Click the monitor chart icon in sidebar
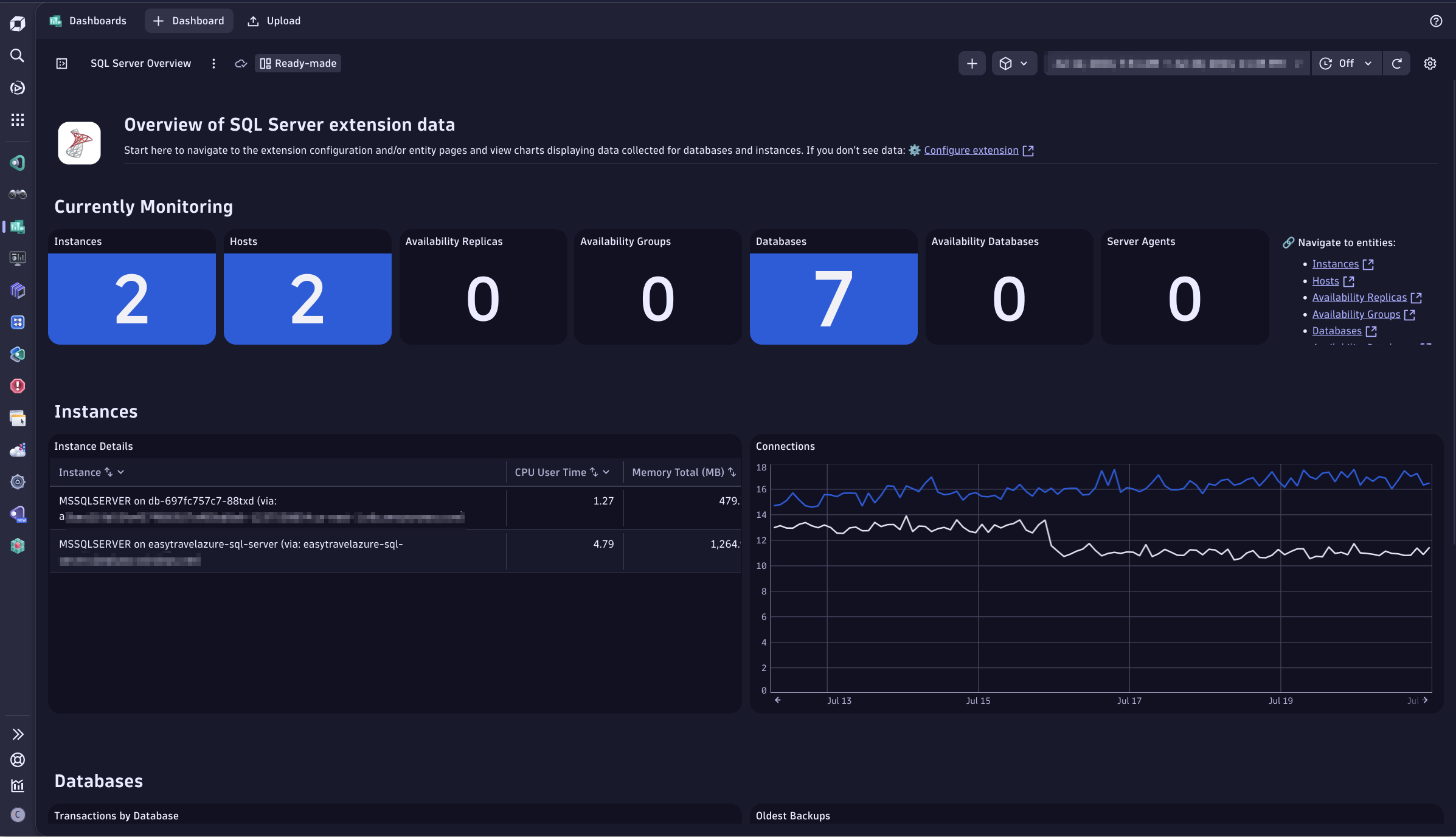1456x837 pixels. [18, 258]
